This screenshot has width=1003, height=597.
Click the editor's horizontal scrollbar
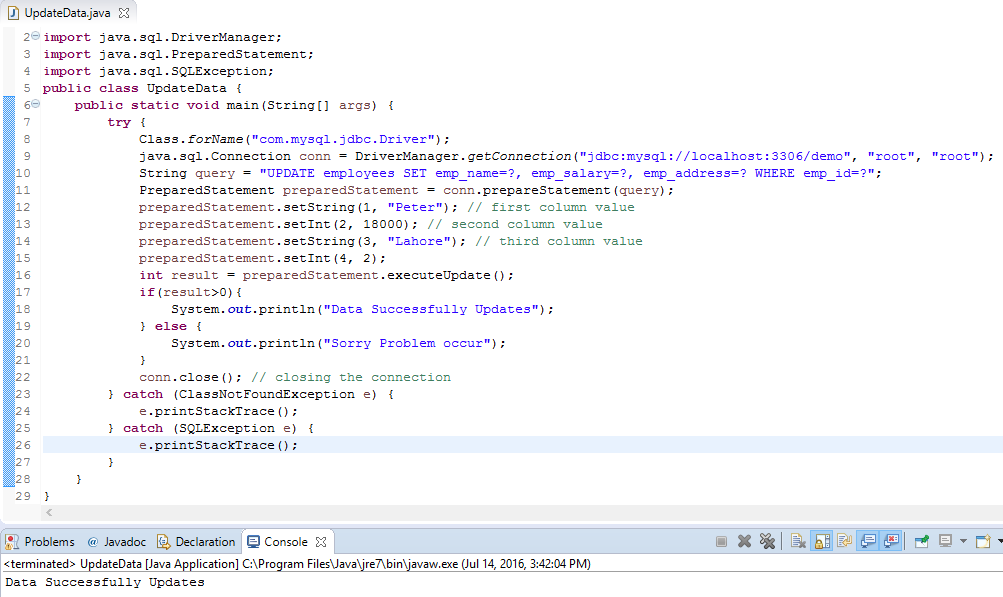(400, 512)
